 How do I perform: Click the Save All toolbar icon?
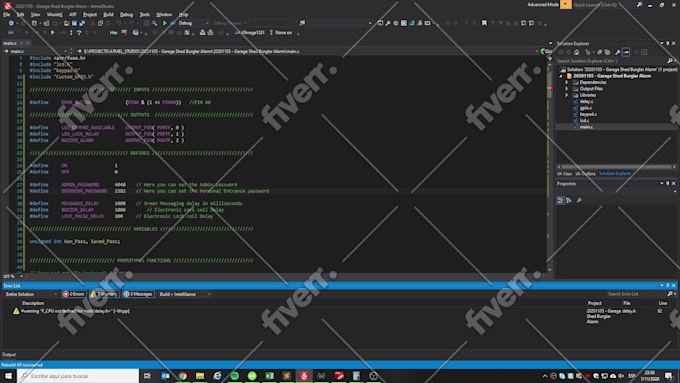click(x=82, y=23)
